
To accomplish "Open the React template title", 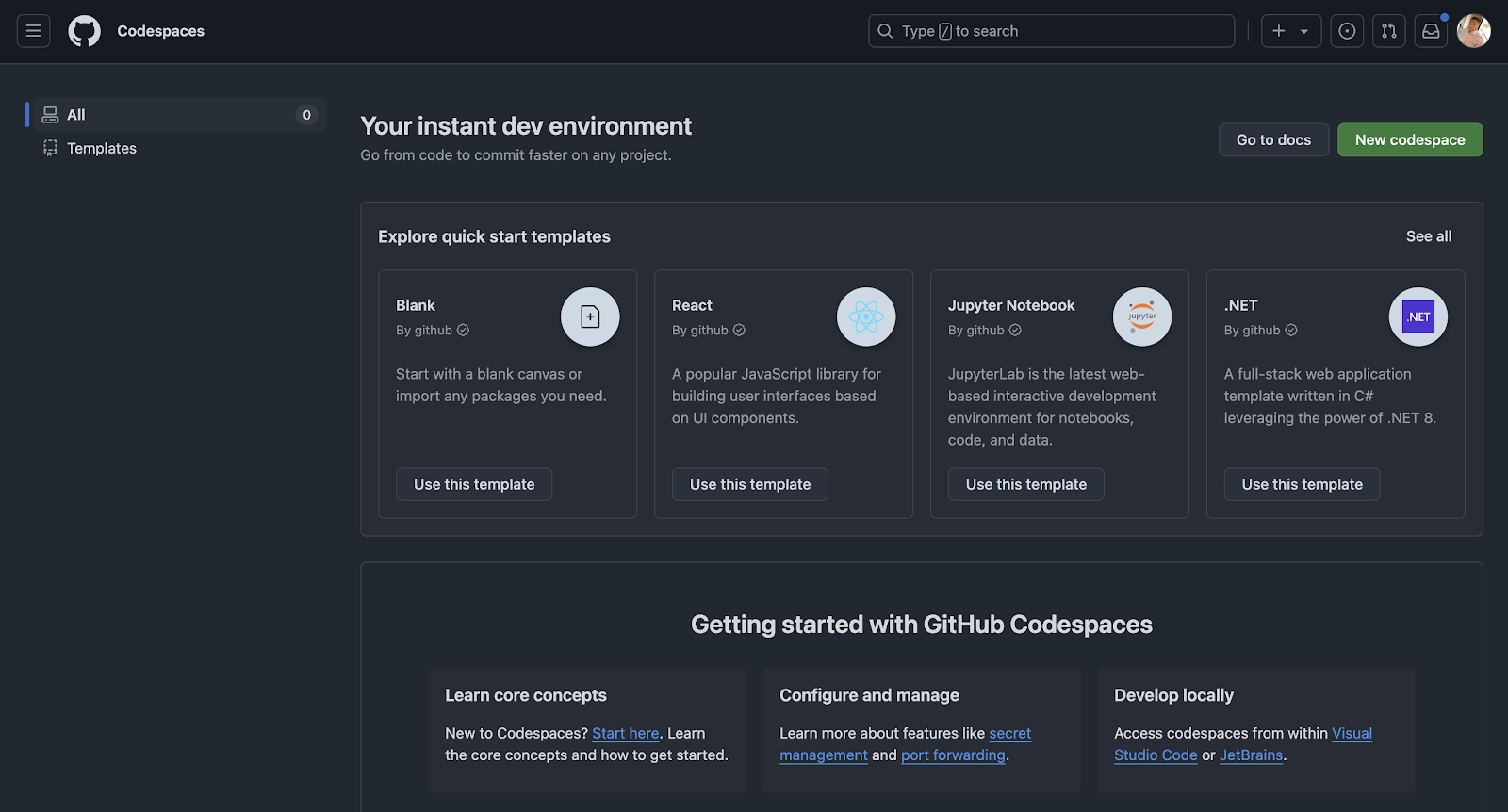I will coord(692,305).
